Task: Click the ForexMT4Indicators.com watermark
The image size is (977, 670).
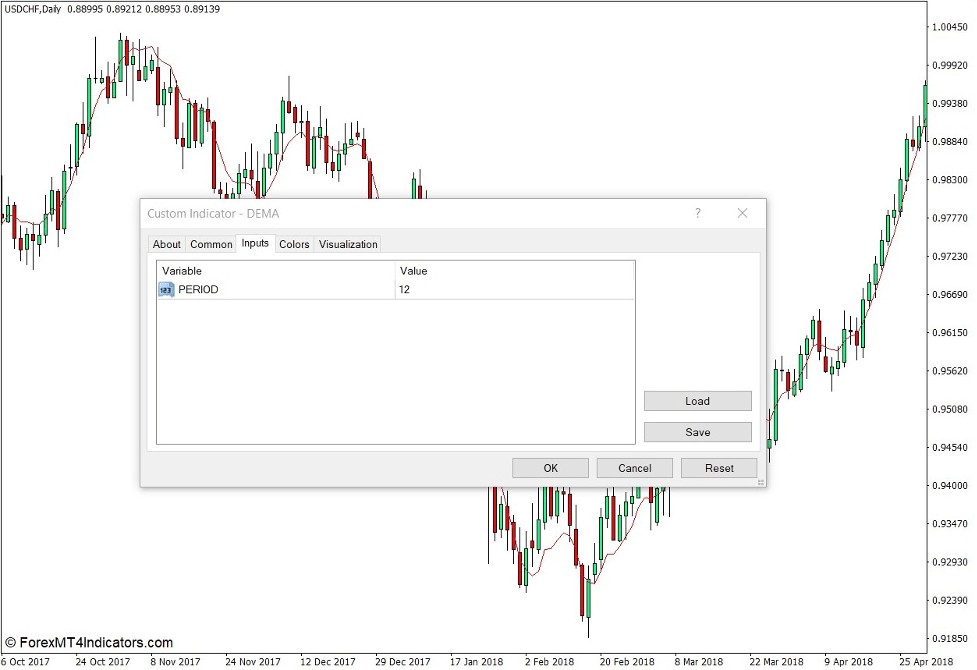Action: pyautogui.click(x=92, y=641)
